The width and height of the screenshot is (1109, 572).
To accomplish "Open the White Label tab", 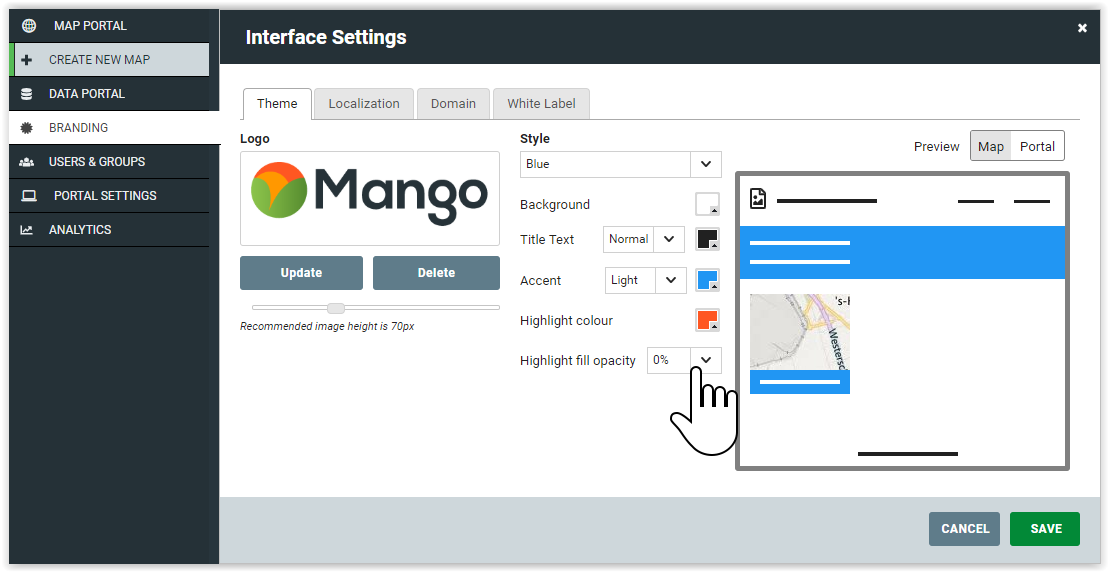I will point(541,104).
